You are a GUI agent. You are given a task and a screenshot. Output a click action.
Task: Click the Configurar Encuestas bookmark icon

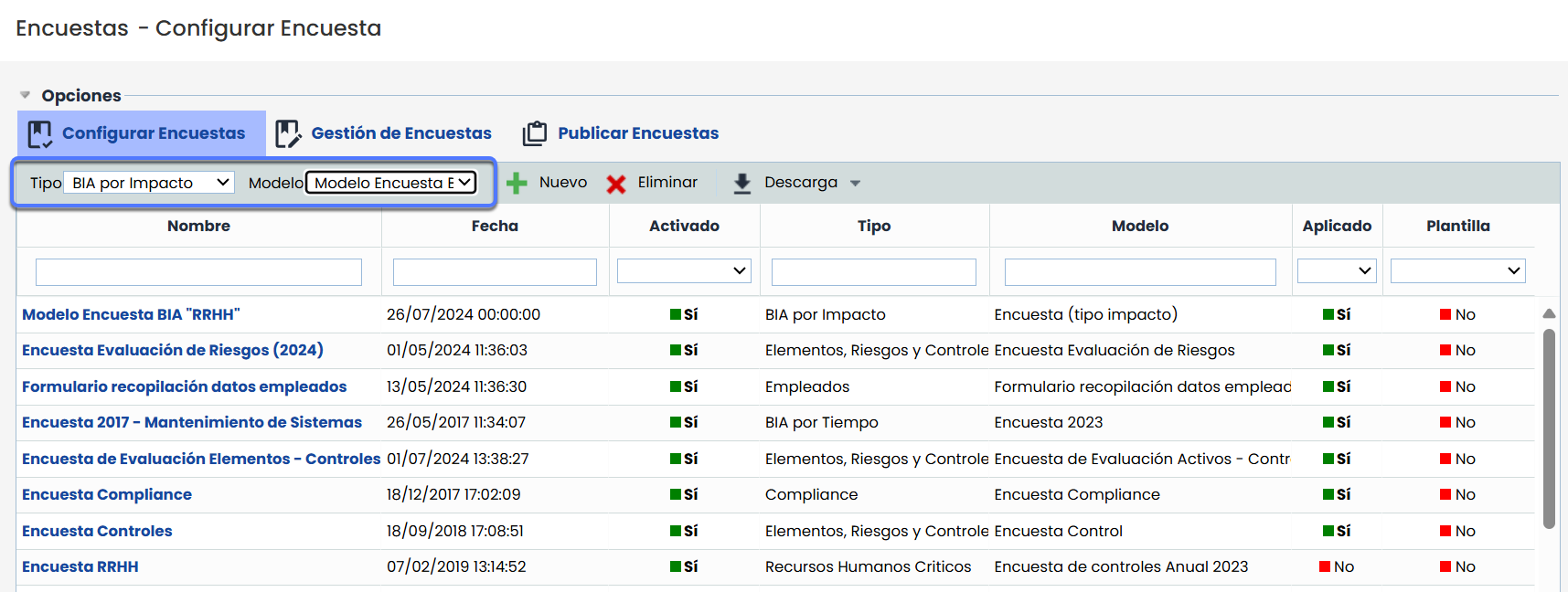point(39,134)
